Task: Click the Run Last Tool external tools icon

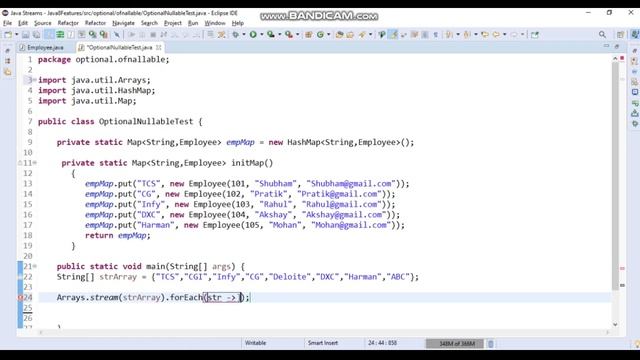Action: (x=289, y=35)
